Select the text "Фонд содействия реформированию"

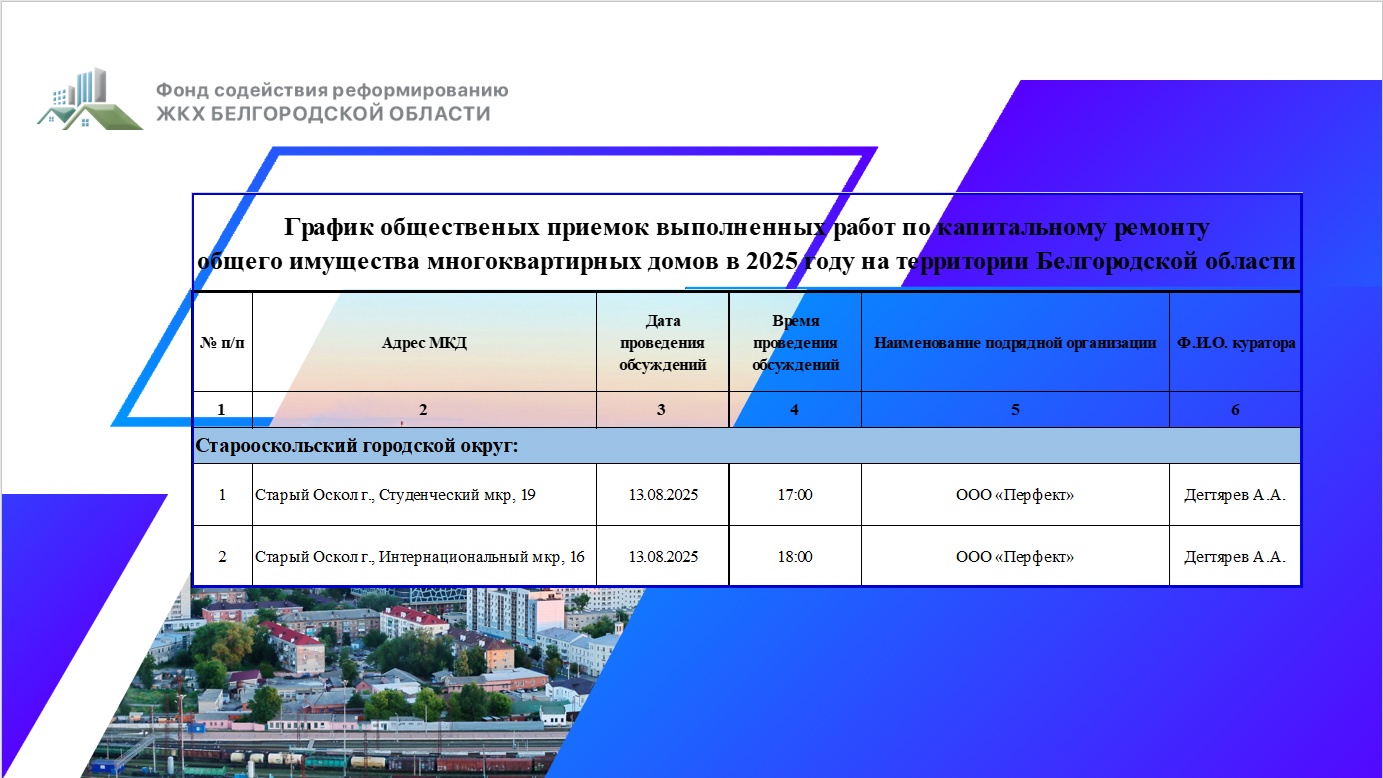(332, 90)
